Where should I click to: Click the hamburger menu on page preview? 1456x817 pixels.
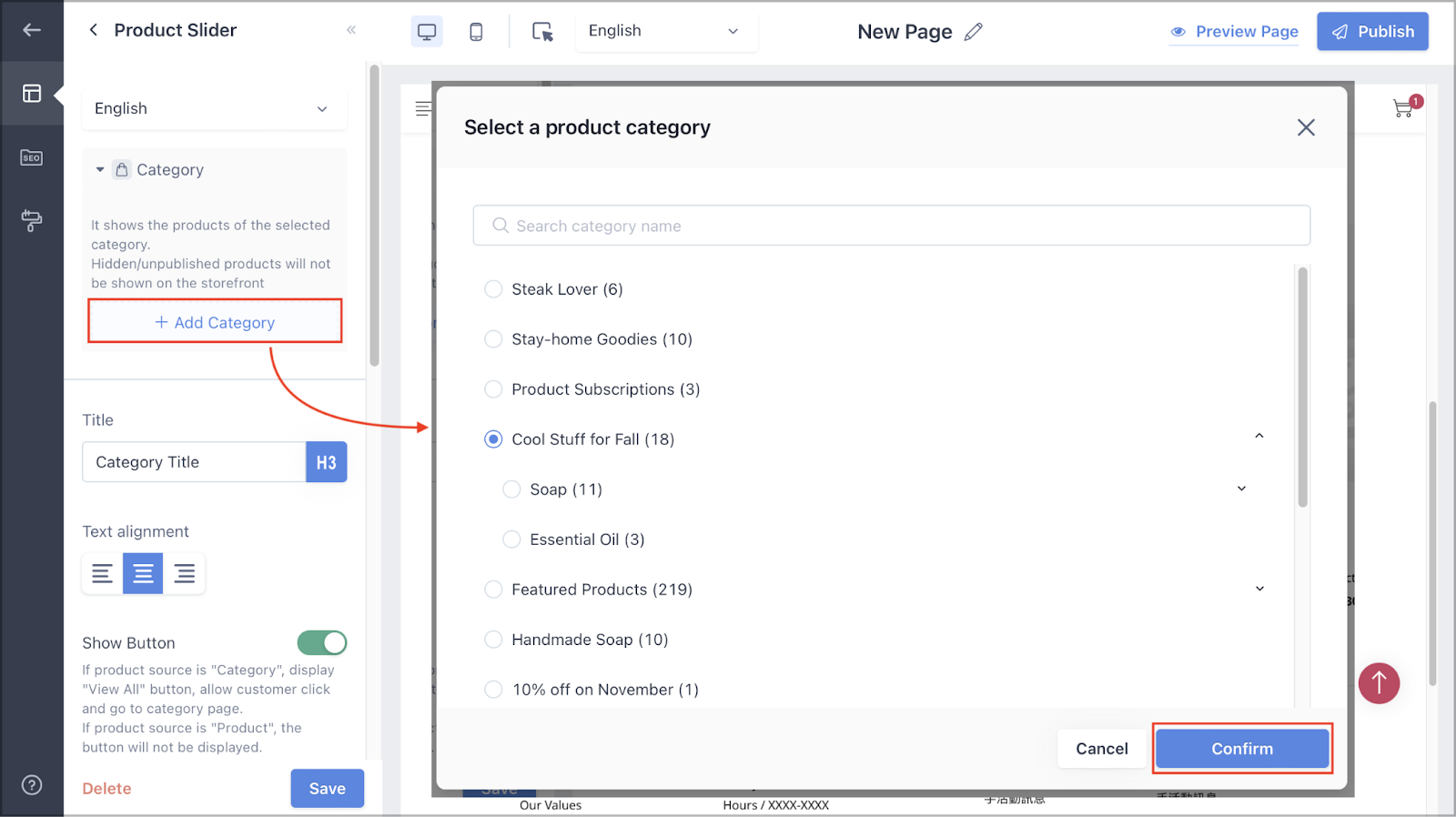(423, 108)
